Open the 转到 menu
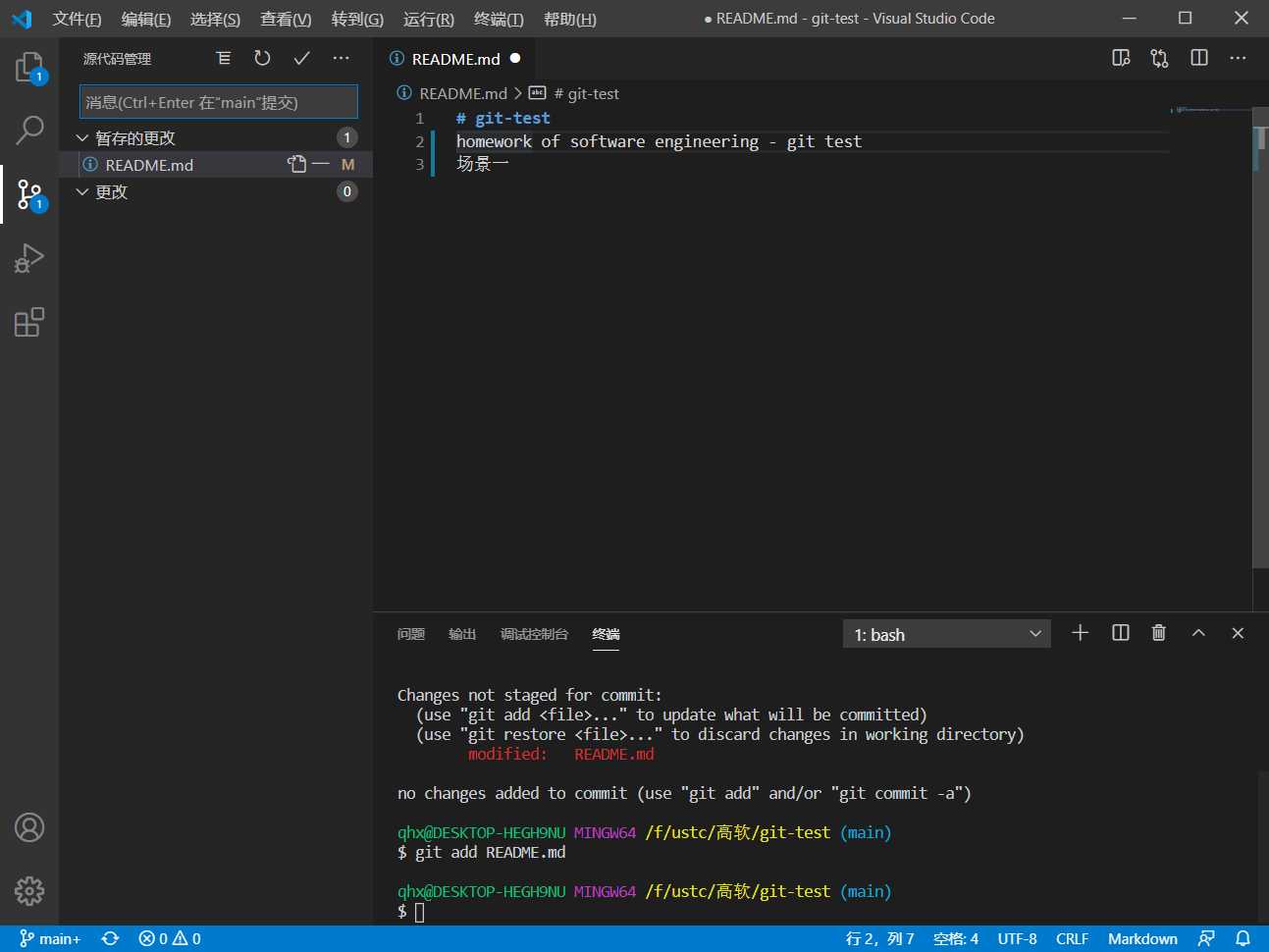Viewport: 1269px width, 952px height. pyautogui.click(x=357, y=19)
